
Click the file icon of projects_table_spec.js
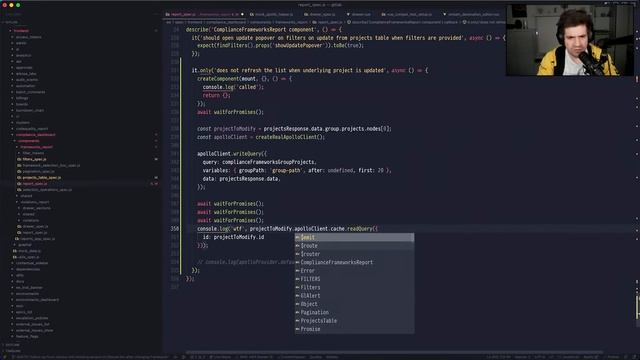tap(19, 178)
